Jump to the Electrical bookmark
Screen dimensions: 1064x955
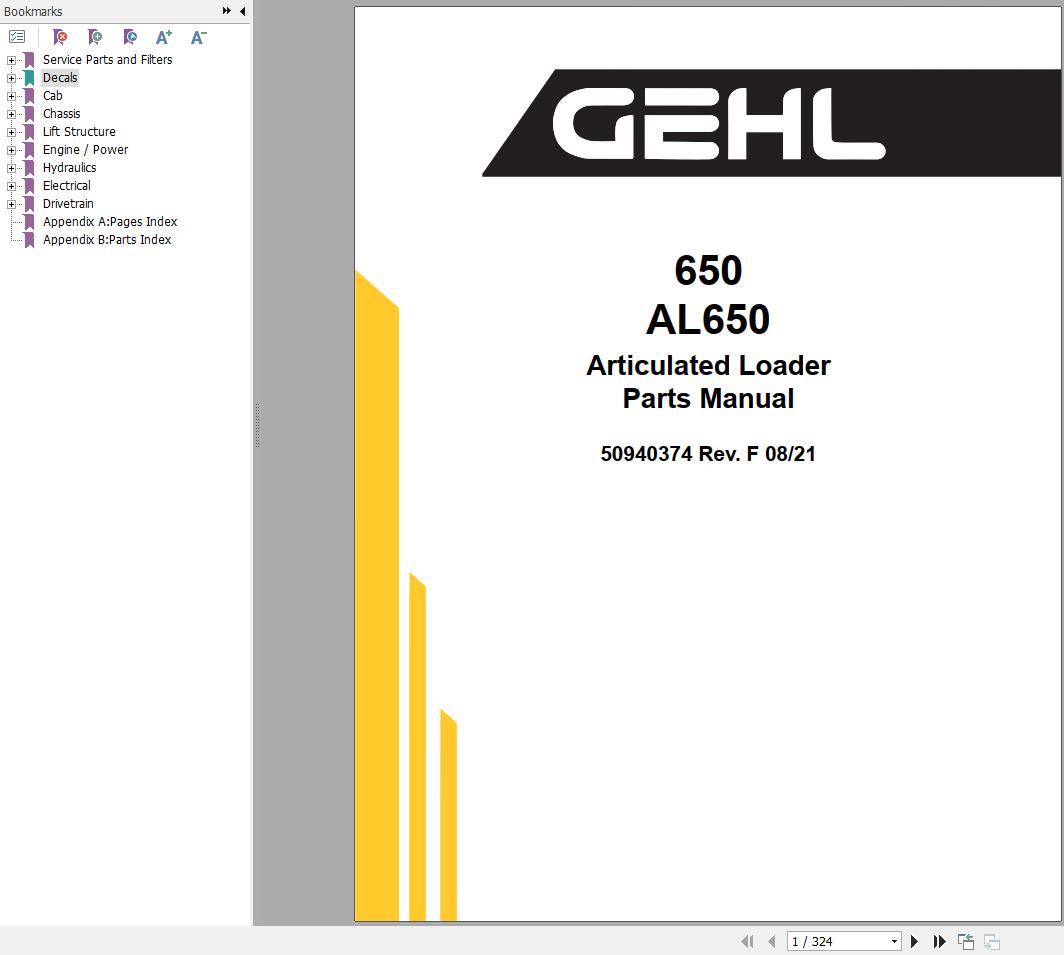pos(66,186)
